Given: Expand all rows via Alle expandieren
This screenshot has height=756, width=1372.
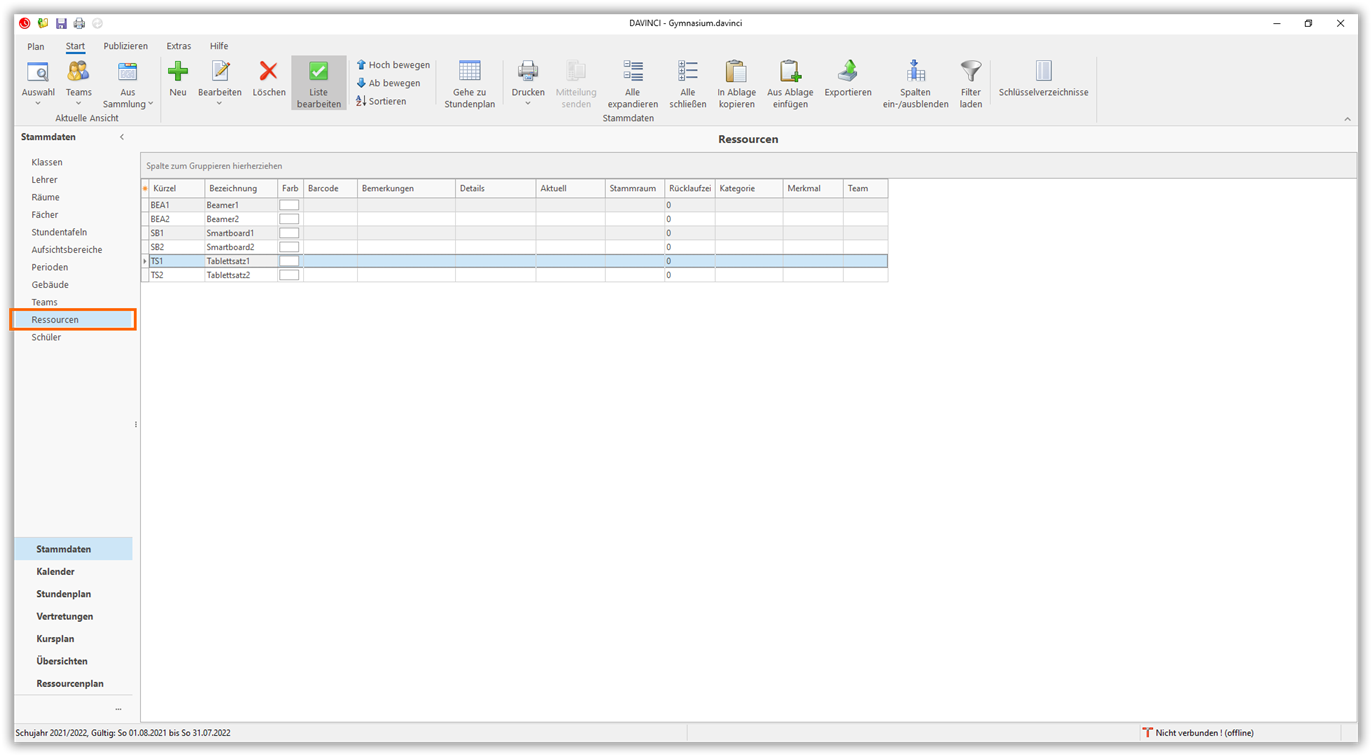Looking at the screenshot, I should (x=632, y=82).
